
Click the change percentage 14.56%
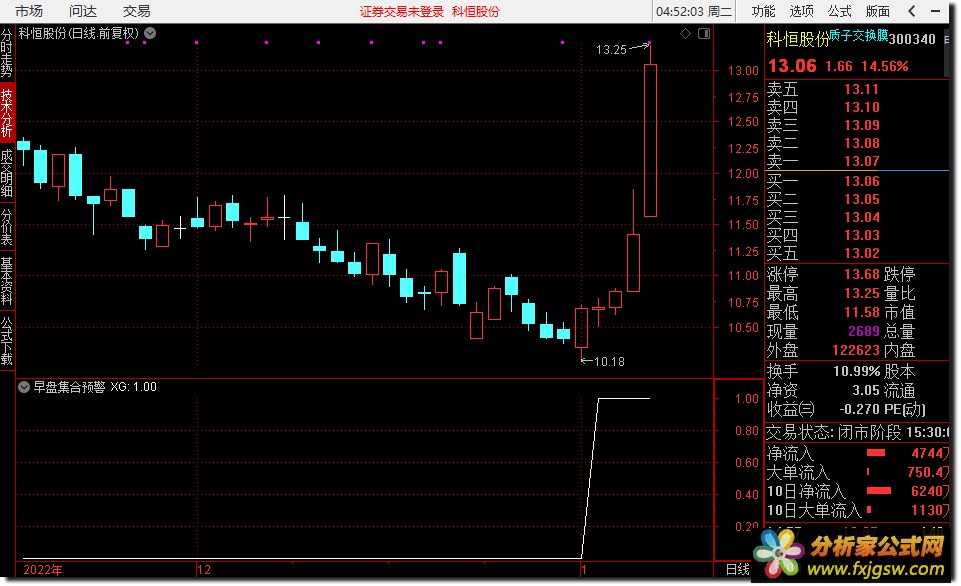[x=884, y=66]
